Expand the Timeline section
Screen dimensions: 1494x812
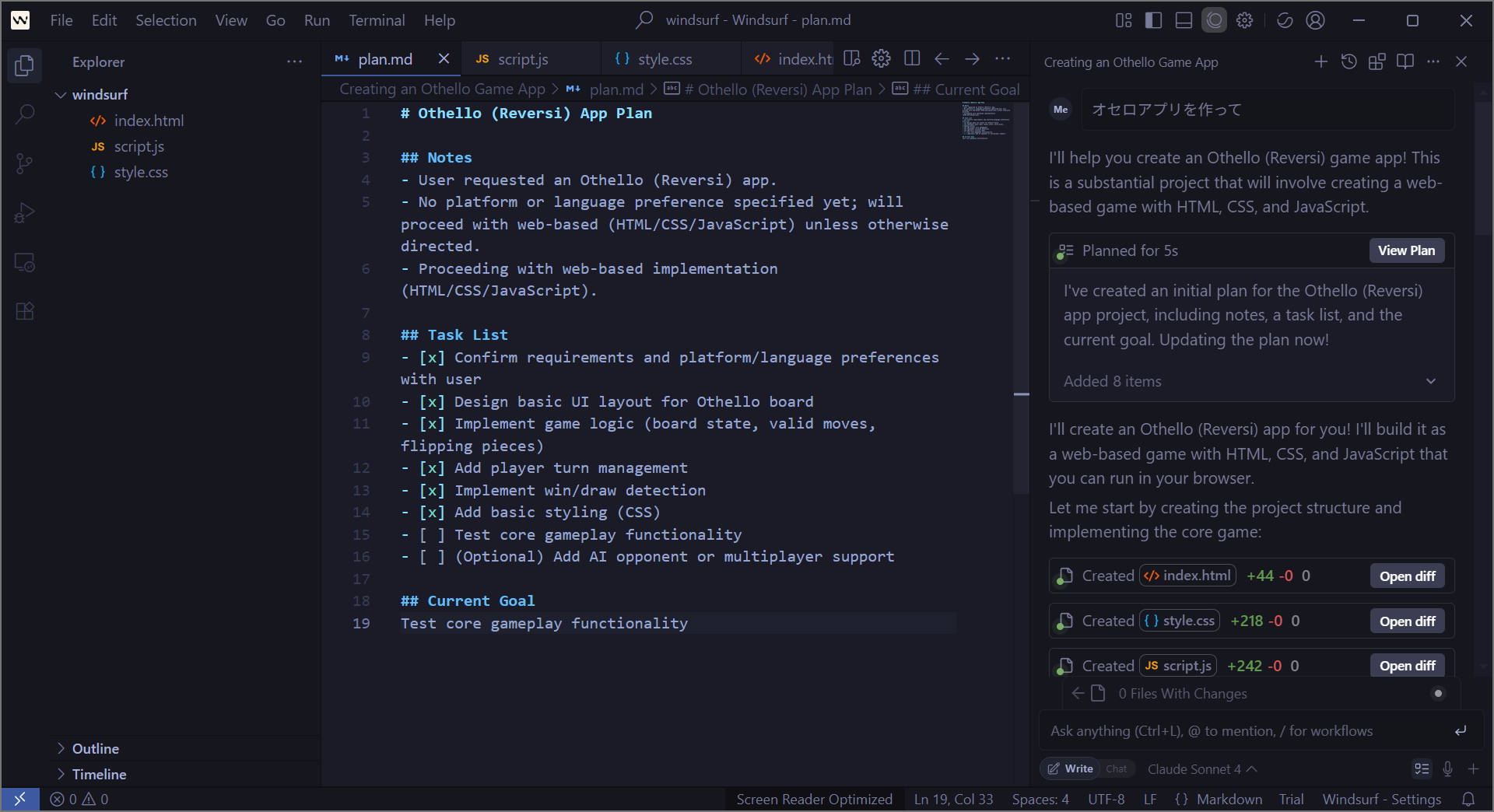pos(186,774)
